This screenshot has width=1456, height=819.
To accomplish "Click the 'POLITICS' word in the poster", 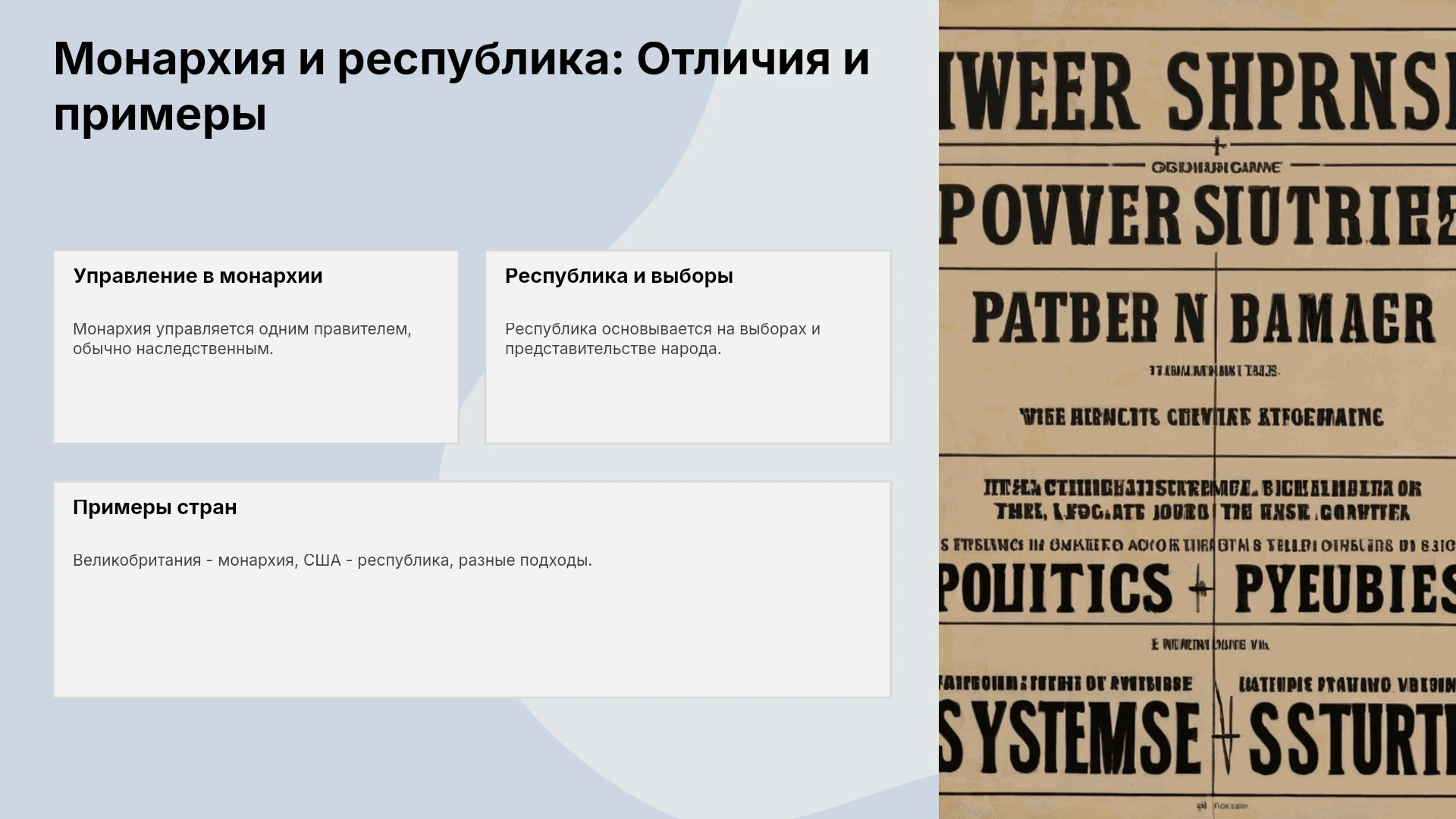I will [1056, 588].
